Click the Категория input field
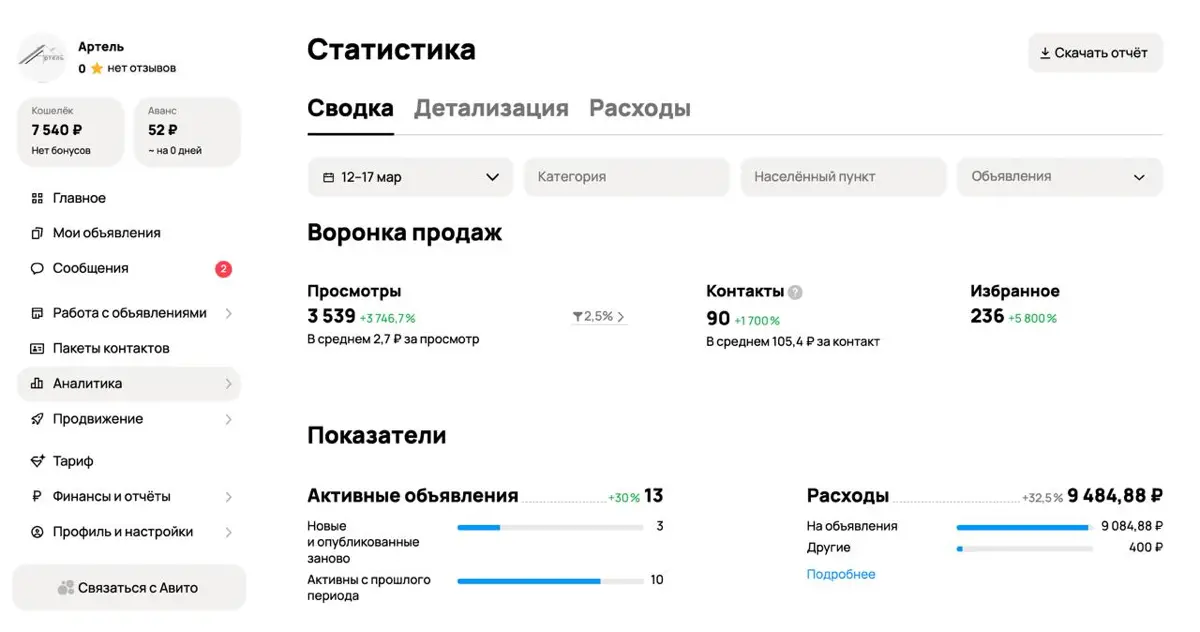 pos(627,177)
